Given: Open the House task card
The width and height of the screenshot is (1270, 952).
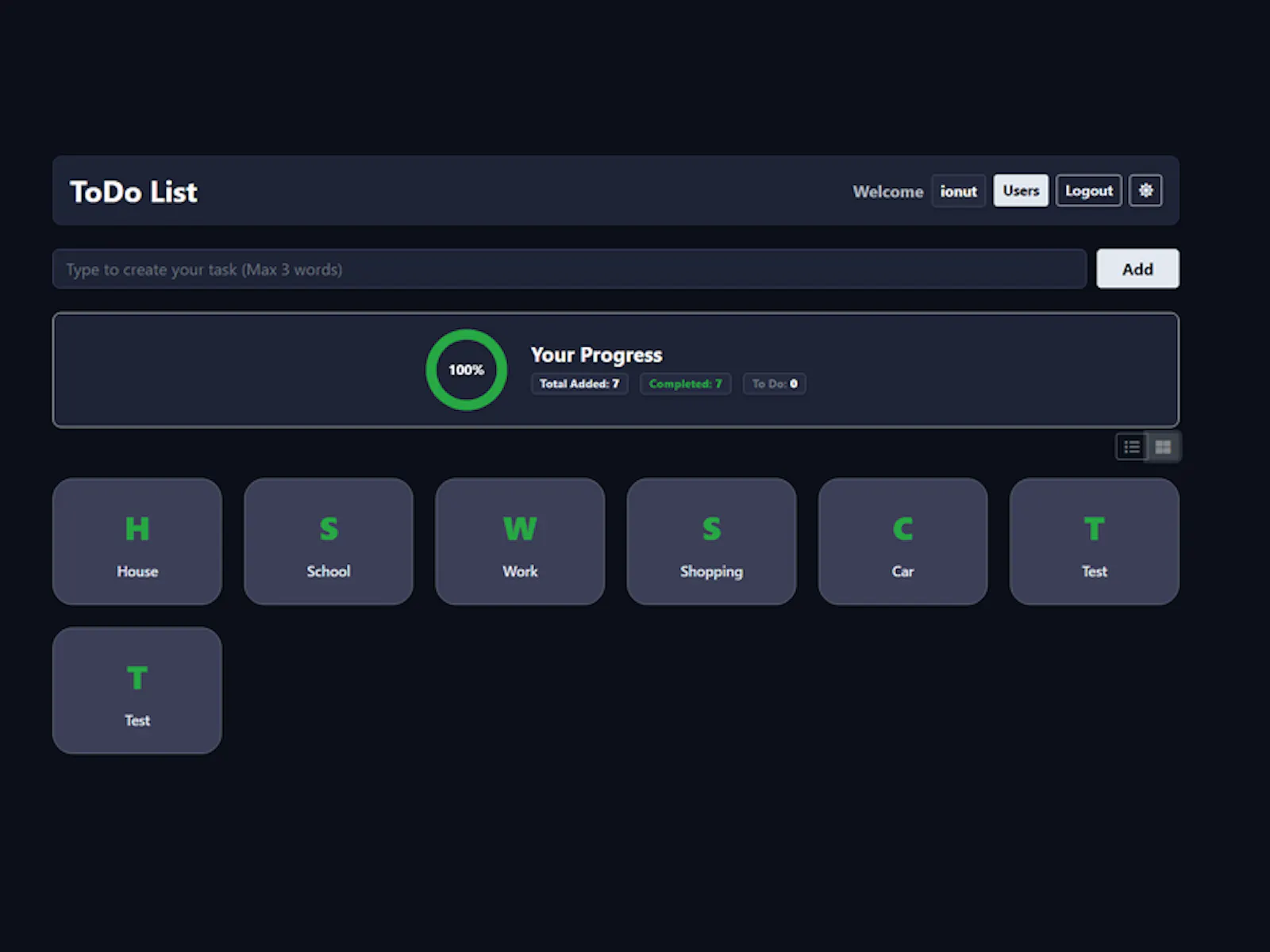Looking at the screenshot, I should pyautogui.click(x=137, y=541).
